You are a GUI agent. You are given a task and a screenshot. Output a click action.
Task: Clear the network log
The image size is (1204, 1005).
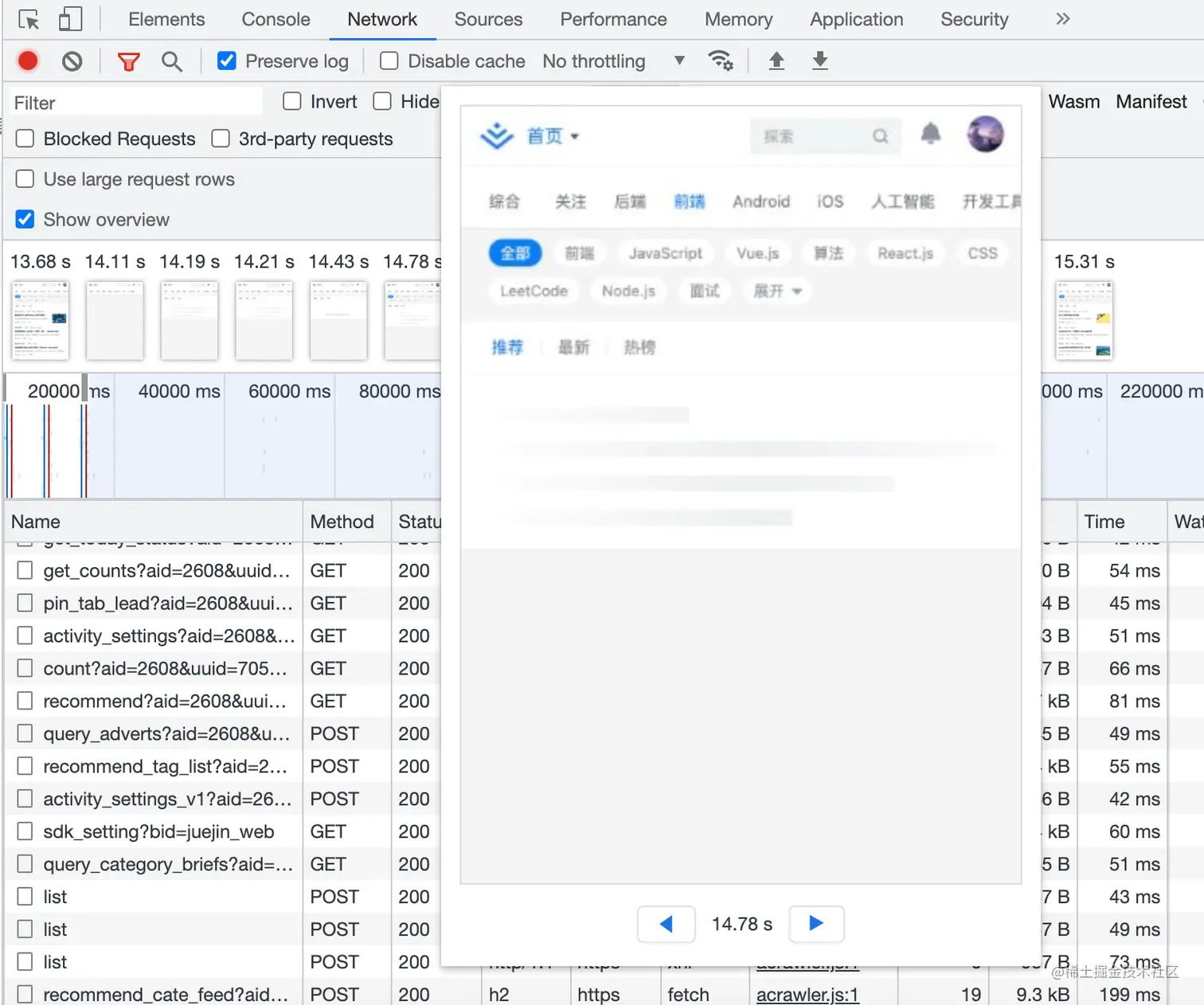tap(72, 61)
